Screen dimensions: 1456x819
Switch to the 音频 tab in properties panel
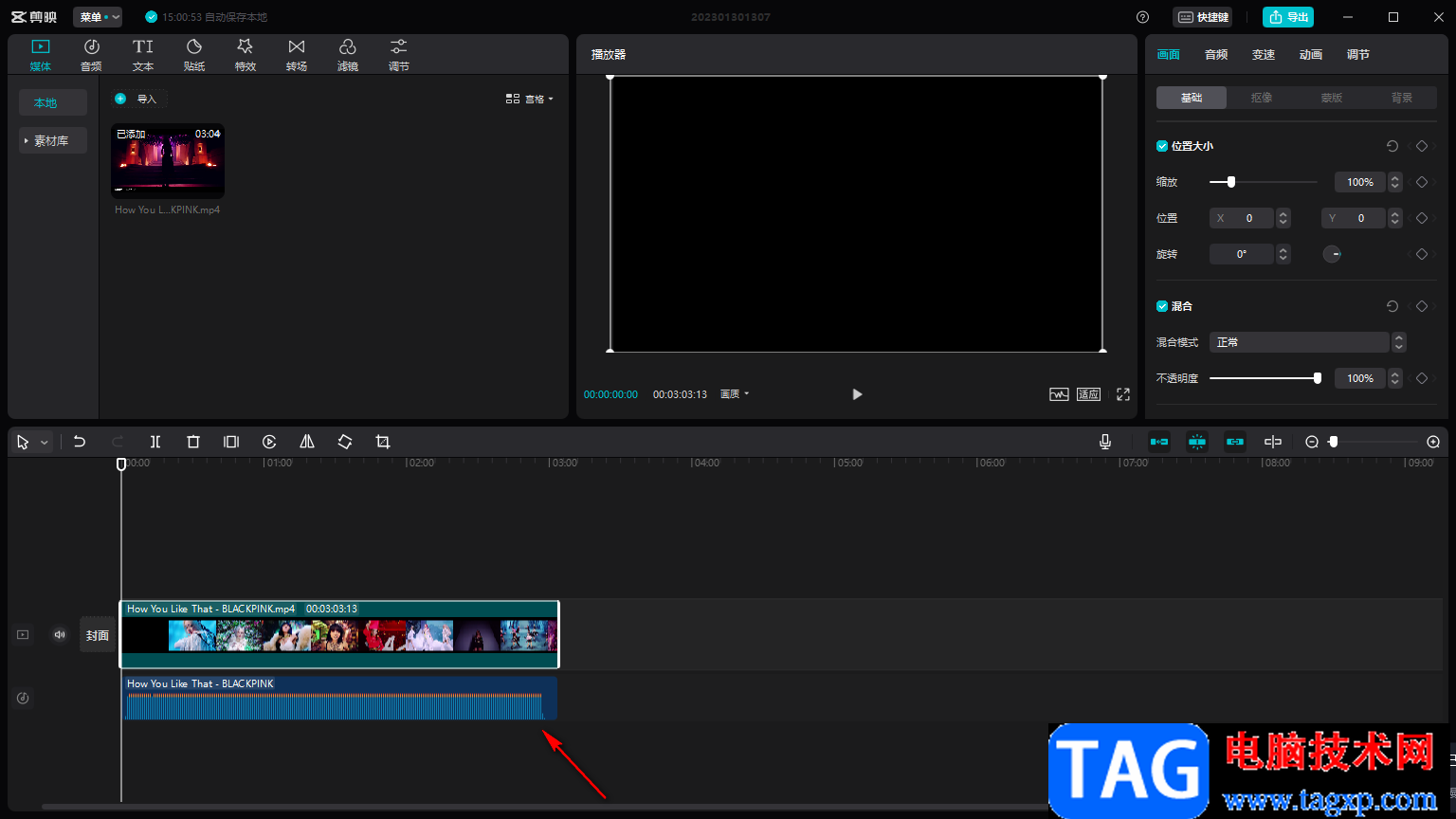click(1216, 55)
